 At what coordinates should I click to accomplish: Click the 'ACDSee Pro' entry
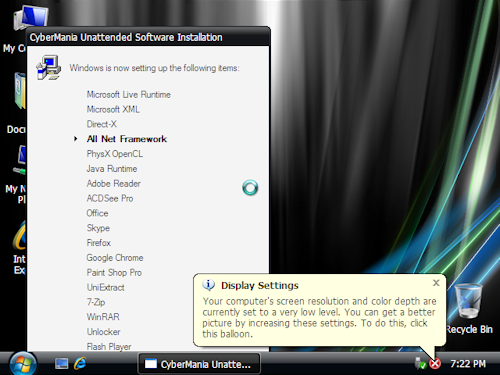pos(110,198)
